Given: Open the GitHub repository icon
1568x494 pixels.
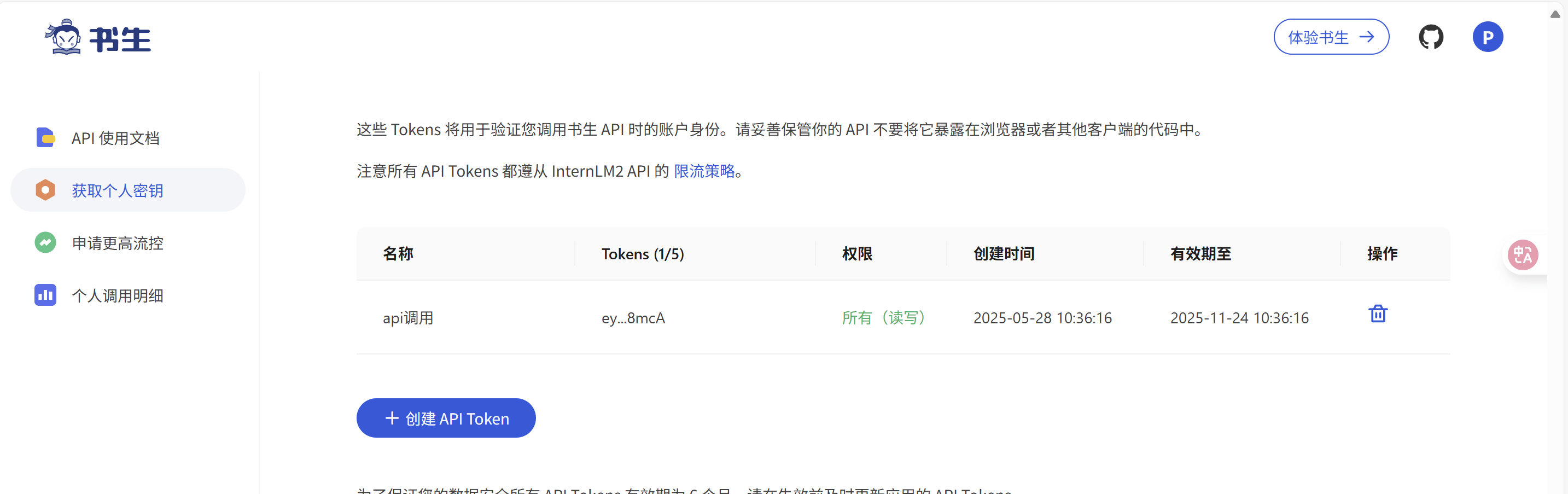Looking at the screenshot, I should [x=1430, y=37].
